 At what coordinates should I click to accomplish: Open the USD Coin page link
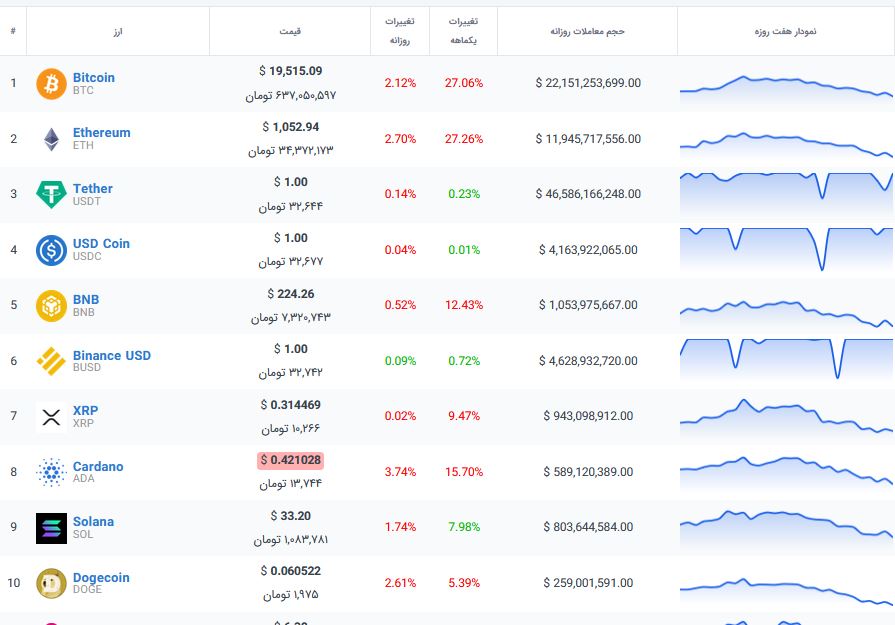(101, 244)
